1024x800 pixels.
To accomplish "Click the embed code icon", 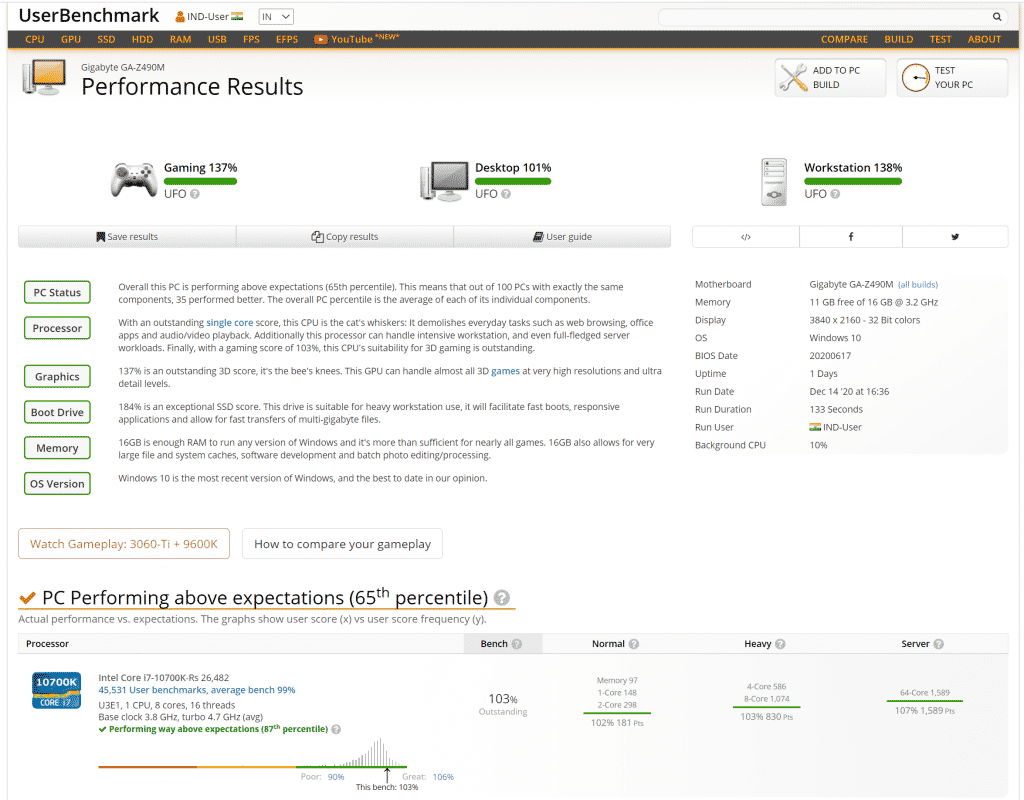I will point(746,237).
